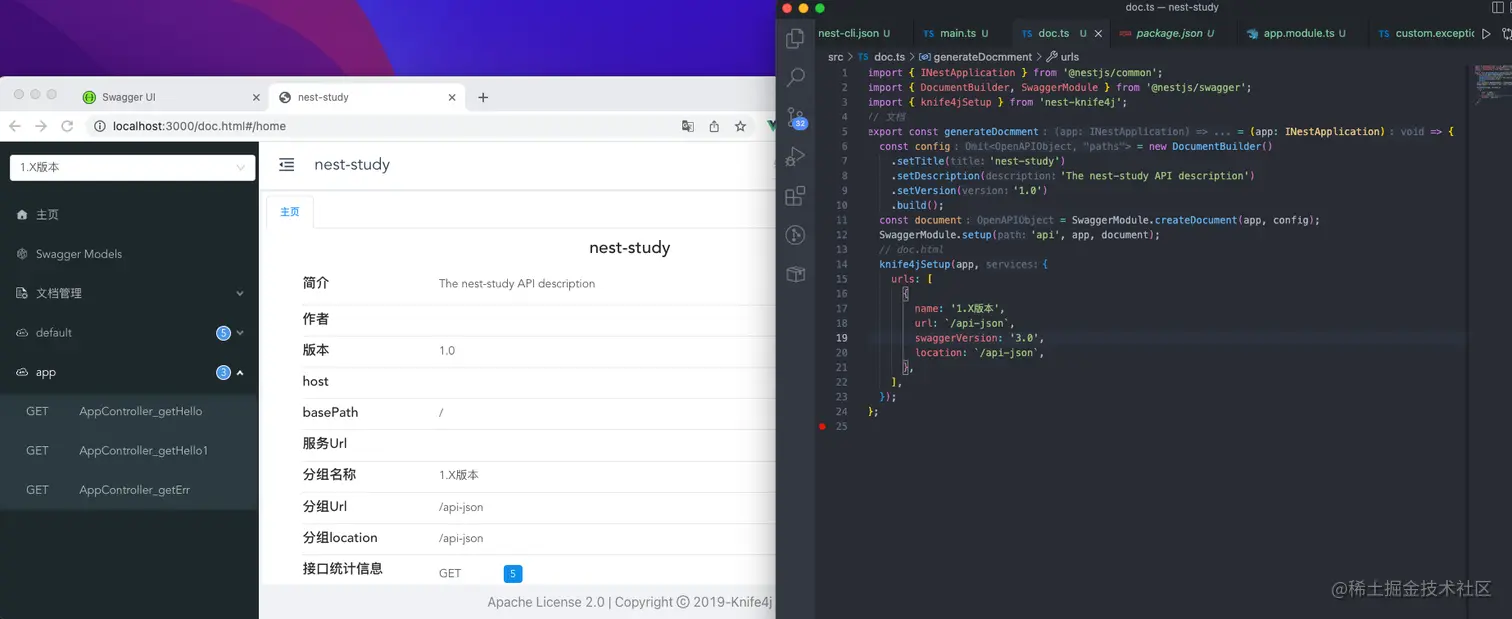Open Source Control with 32 changes

[795, 118]
